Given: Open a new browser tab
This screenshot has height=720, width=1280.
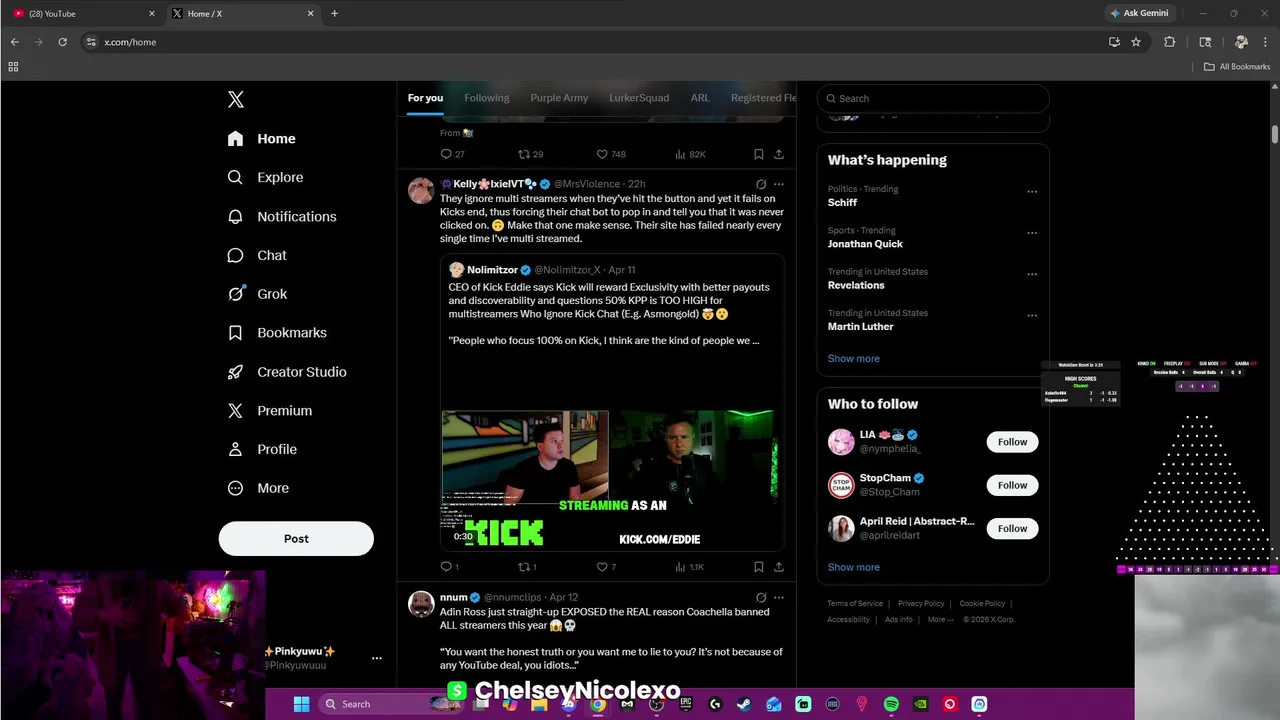Looking at the screenshot, I should [x=334, y=14].
